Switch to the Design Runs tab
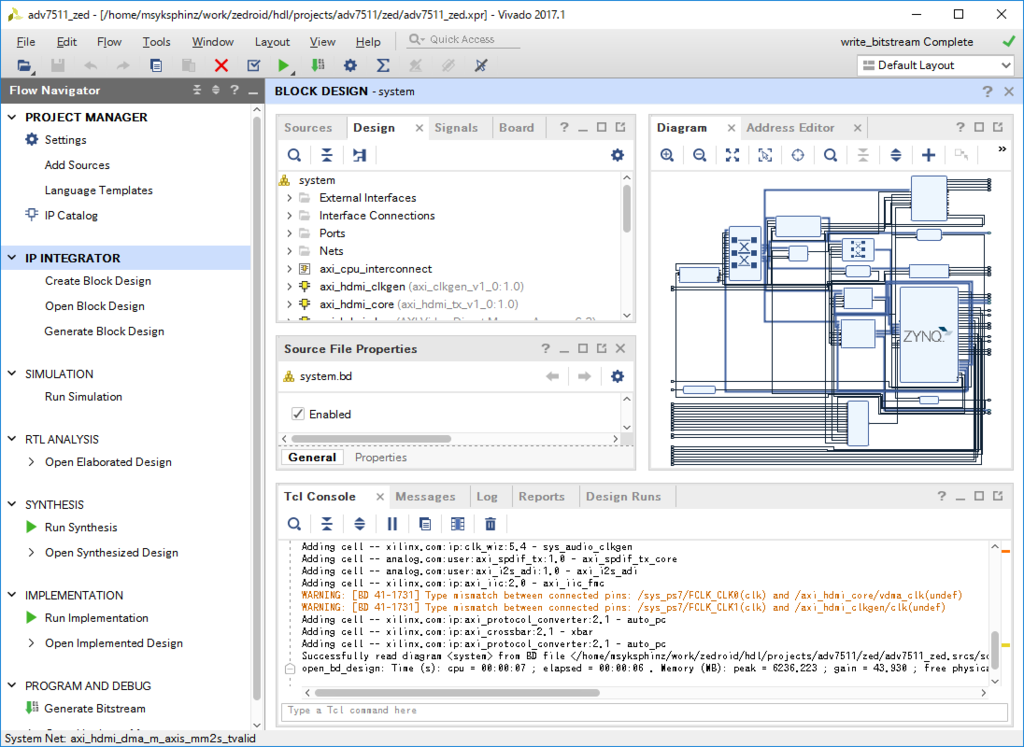The image size is (1024, 747). coord(623,496)
